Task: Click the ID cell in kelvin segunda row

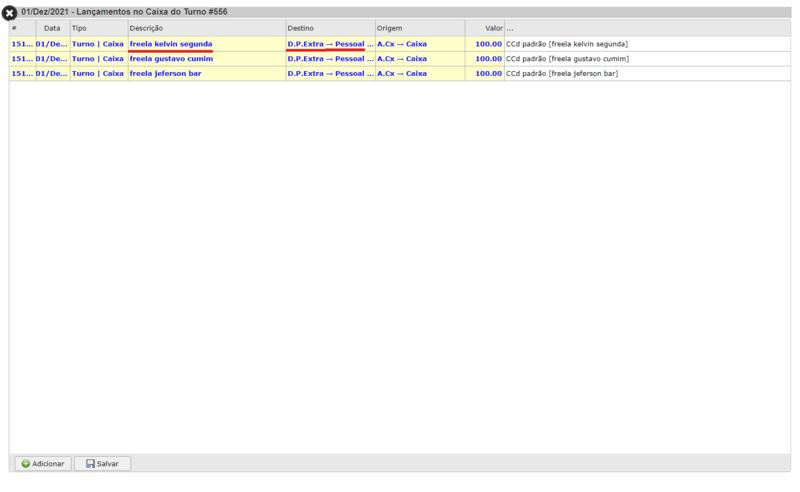Action: (22, 44)
